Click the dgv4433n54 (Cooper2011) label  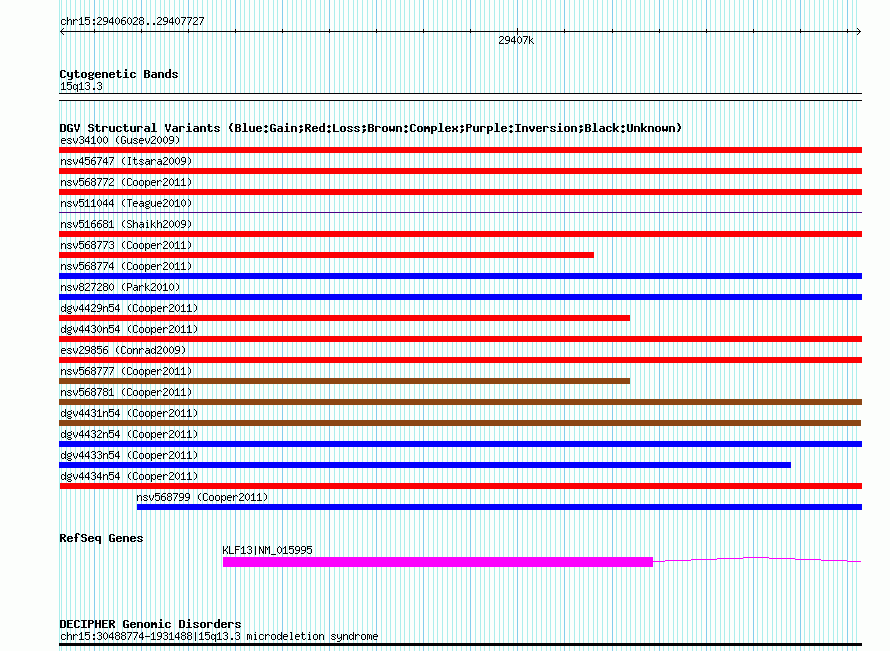[129, 455]
